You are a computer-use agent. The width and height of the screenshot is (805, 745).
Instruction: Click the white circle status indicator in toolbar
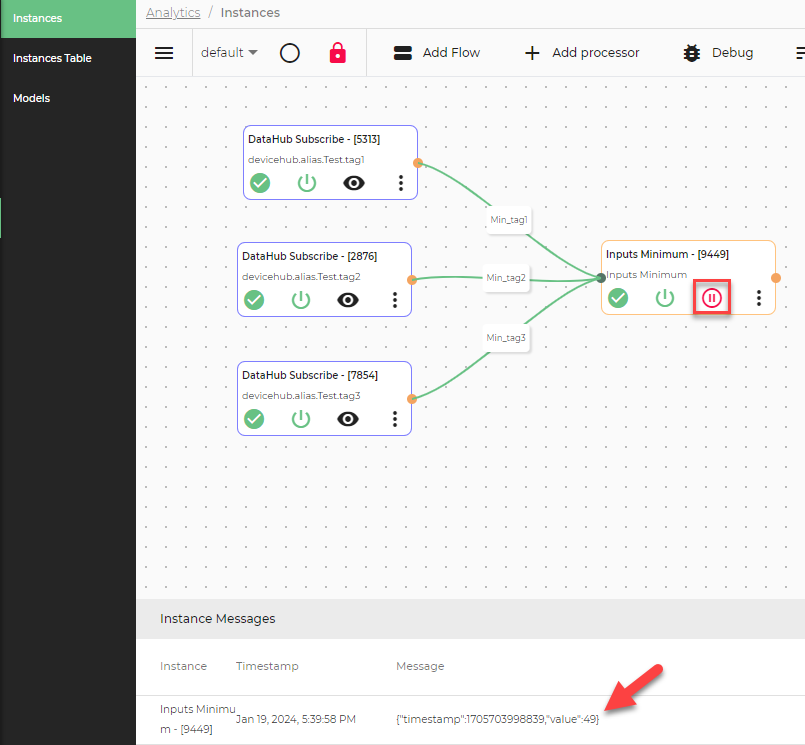(290, 53)
